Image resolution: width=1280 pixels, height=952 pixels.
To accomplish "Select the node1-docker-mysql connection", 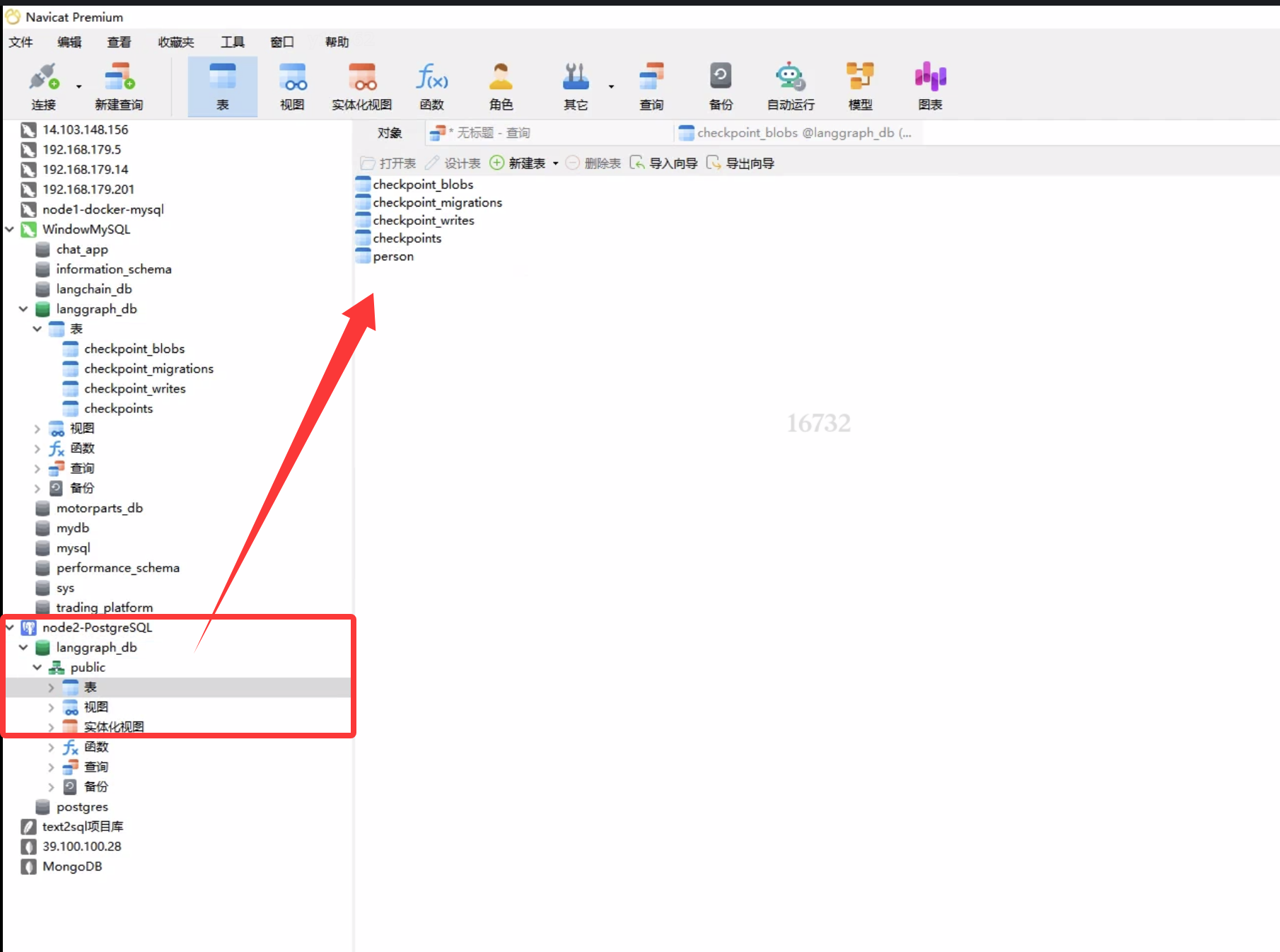I will pos(103,209).
